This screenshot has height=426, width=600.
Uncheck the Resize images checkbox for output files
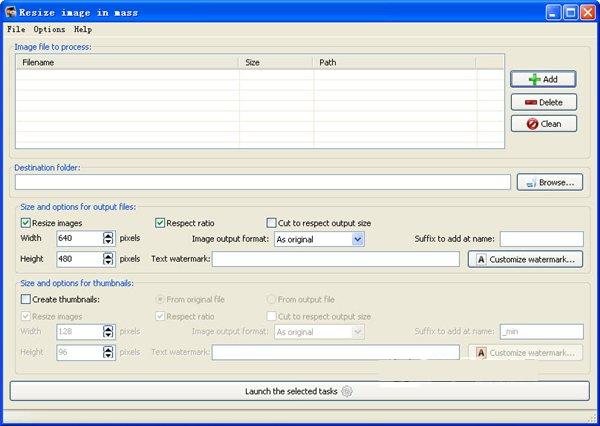coord(26,223)
